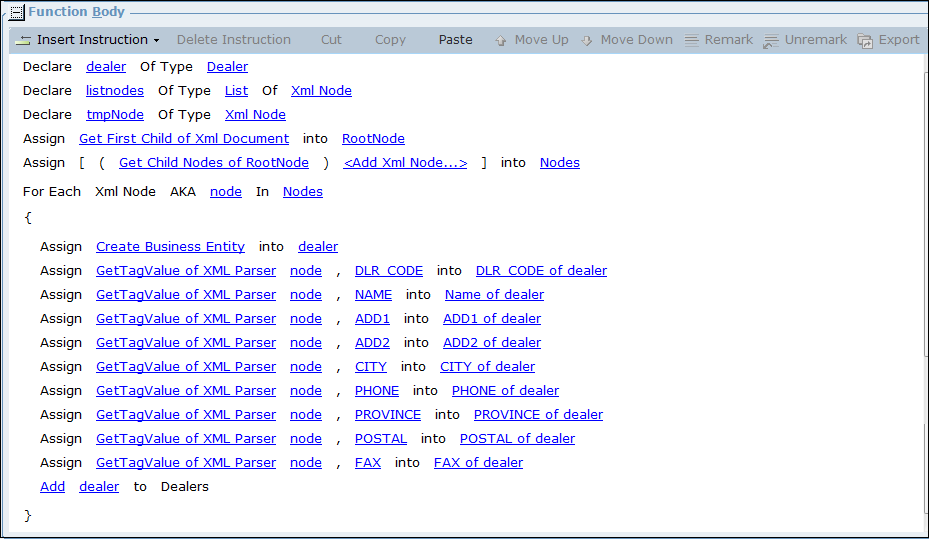Click the Add link before dealer
The width and height of the screenshot is (929, 539).
click(52, 487)
